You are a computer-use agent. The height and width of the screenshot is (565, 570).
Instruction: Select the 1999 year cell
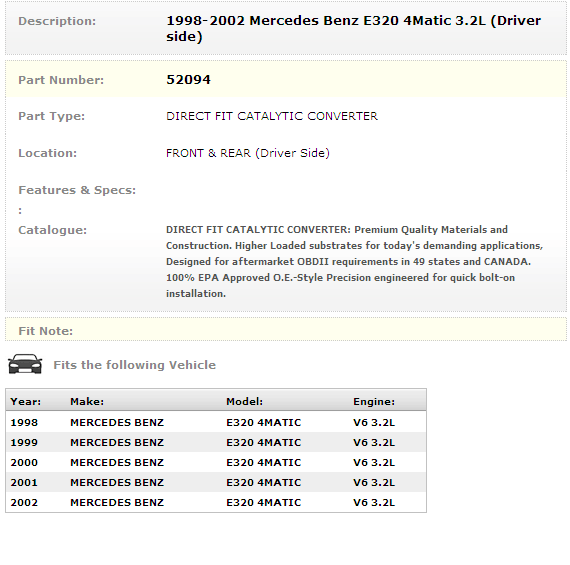pos(24,442)
